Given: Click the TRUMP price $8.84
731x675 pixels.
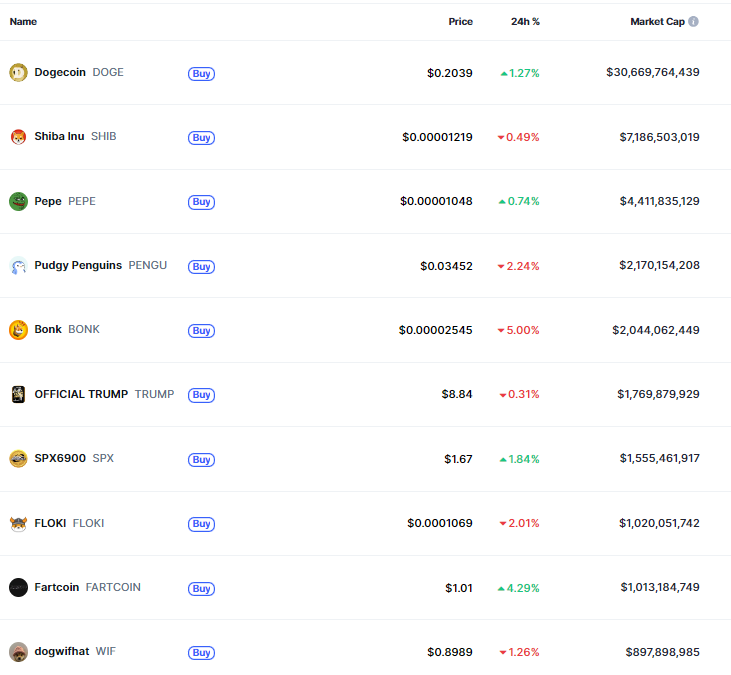Looking at the screenshot, I should tap(457, 395).
